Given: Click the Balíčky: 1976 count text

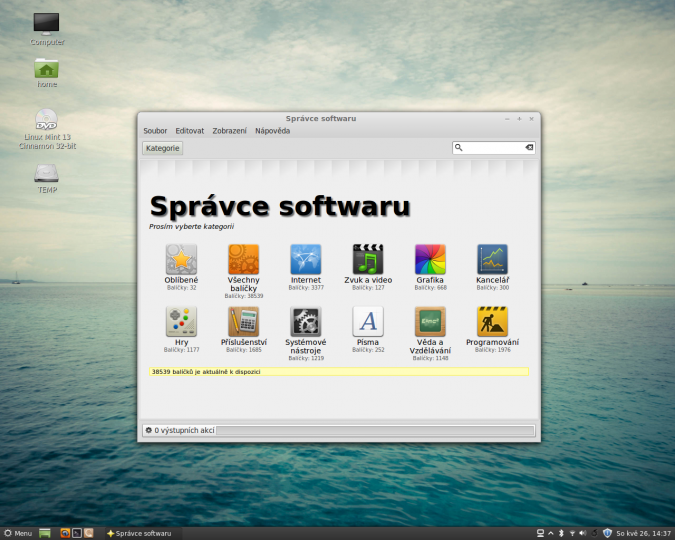Looking at the screenshot, I should pyautogui.click(x=493, y=350).
